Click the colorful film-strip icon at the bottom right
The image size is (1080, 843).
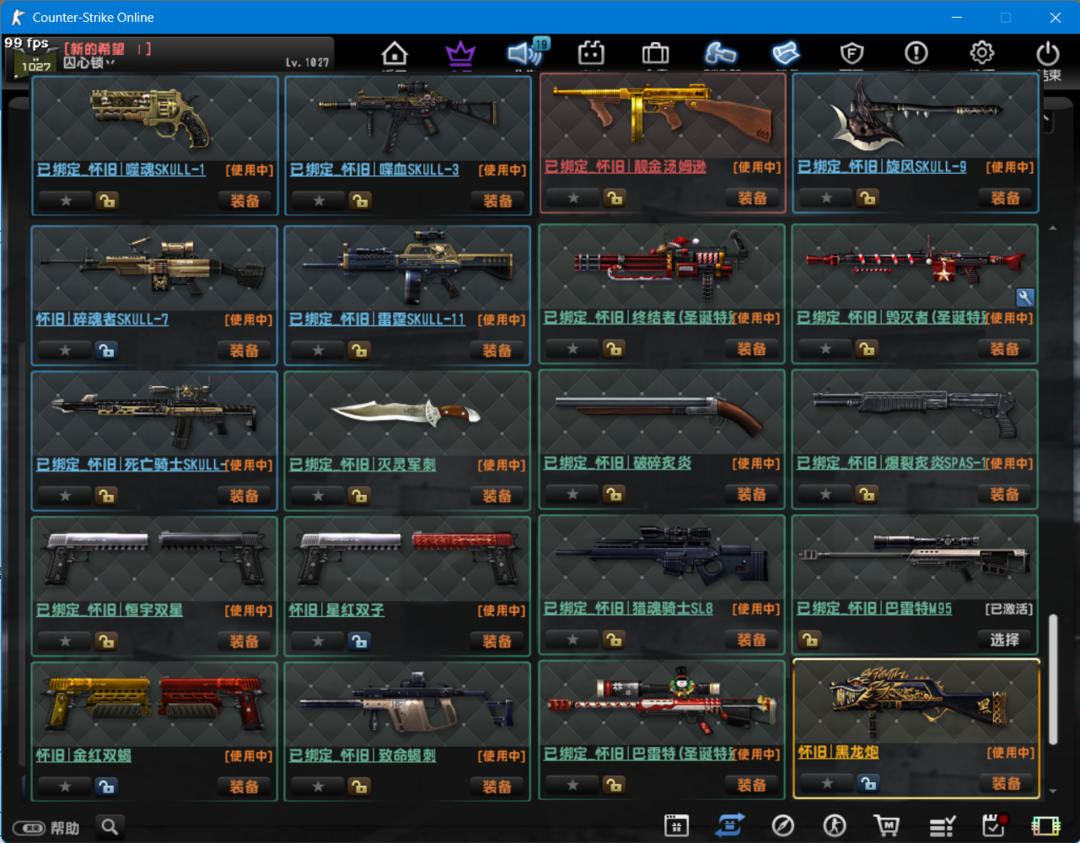[1046, 826]
